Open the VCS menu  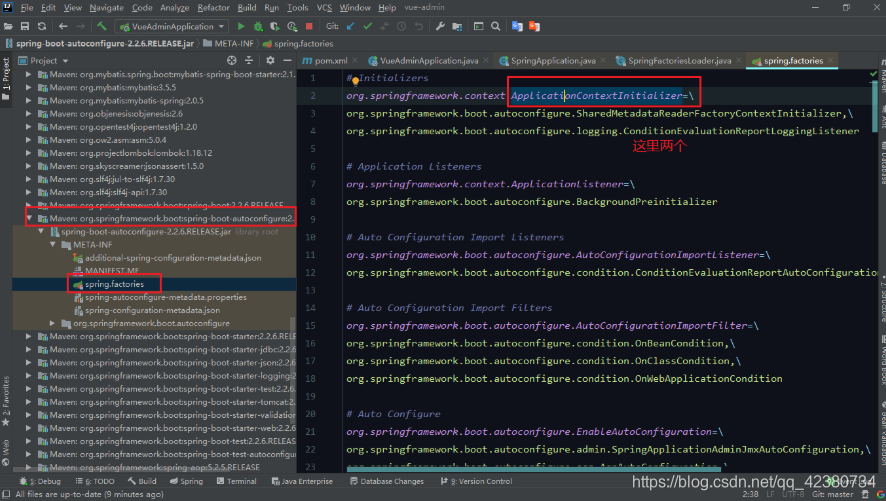(x=324, y=7)
